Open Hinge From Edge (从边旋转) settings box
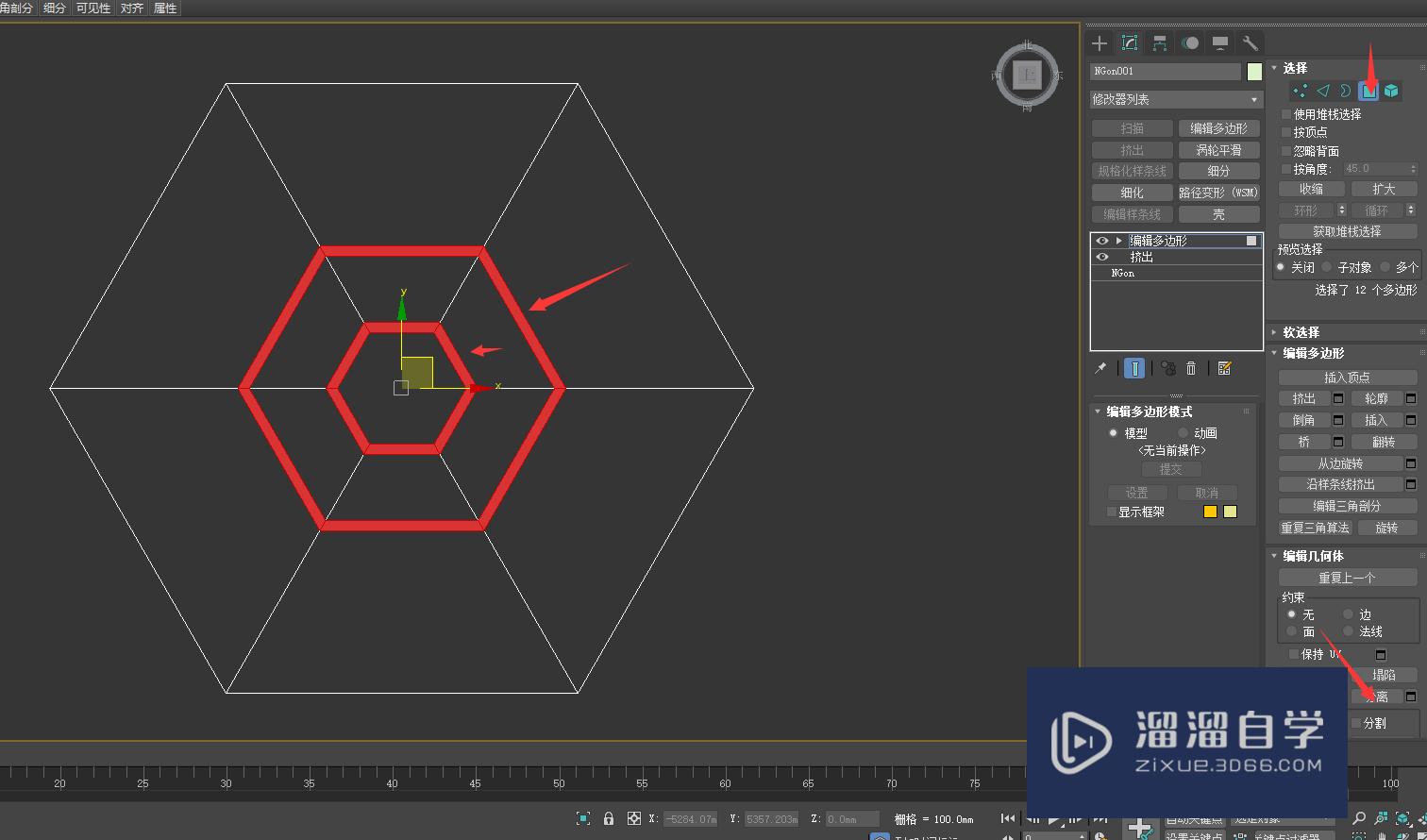 1411,463
